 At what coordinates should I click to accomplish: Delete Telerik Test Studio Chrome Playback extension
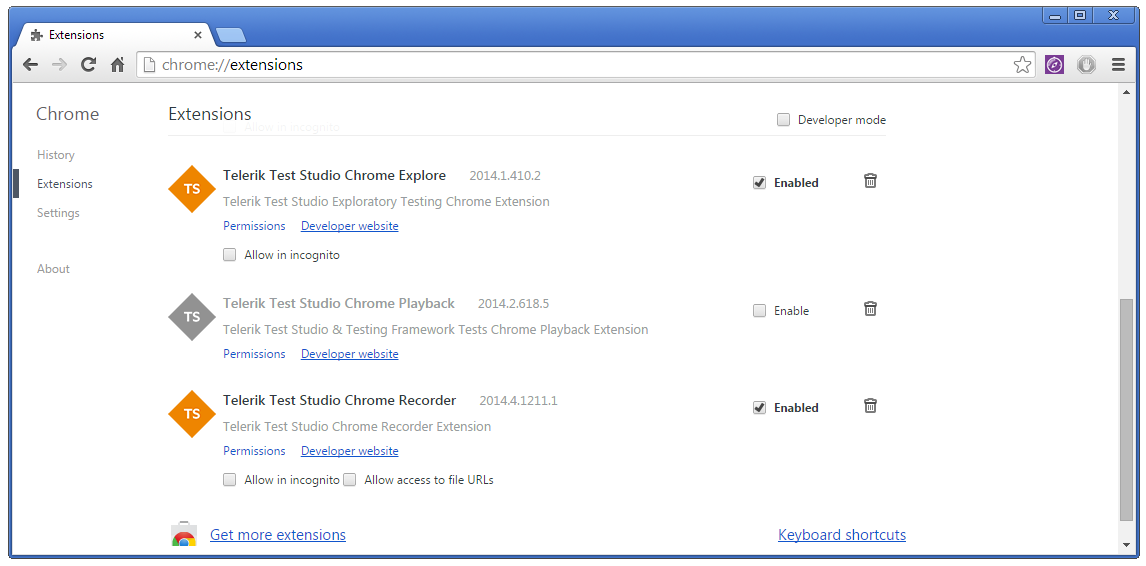tap(870, 309)
